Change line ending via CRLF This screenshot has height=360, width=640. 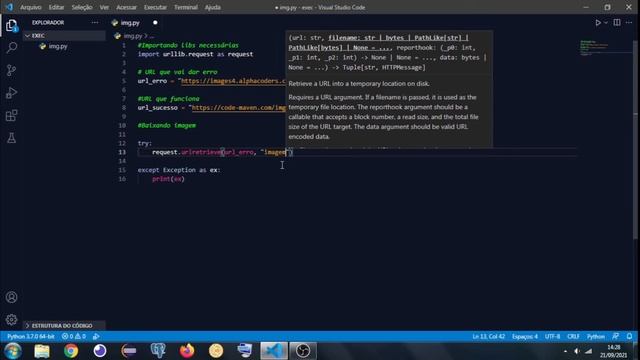click(573, 336)
